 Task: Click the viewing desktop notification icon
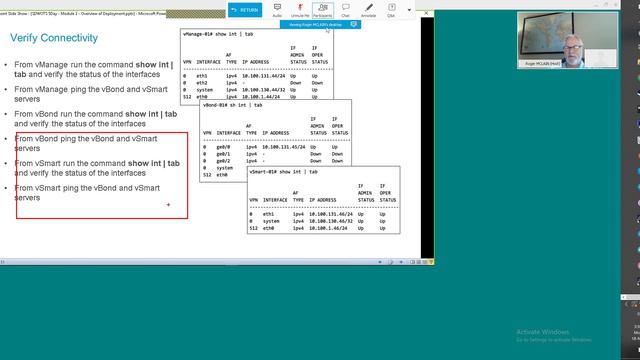(x=354, y=24)
